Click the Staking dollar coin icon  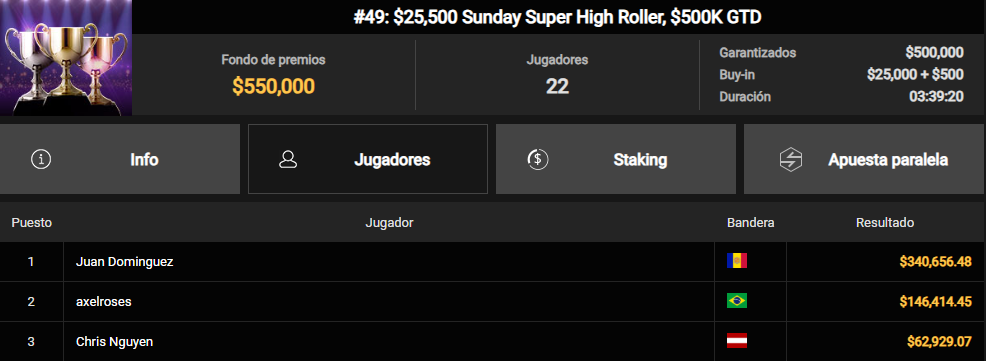tap(538, 159)
